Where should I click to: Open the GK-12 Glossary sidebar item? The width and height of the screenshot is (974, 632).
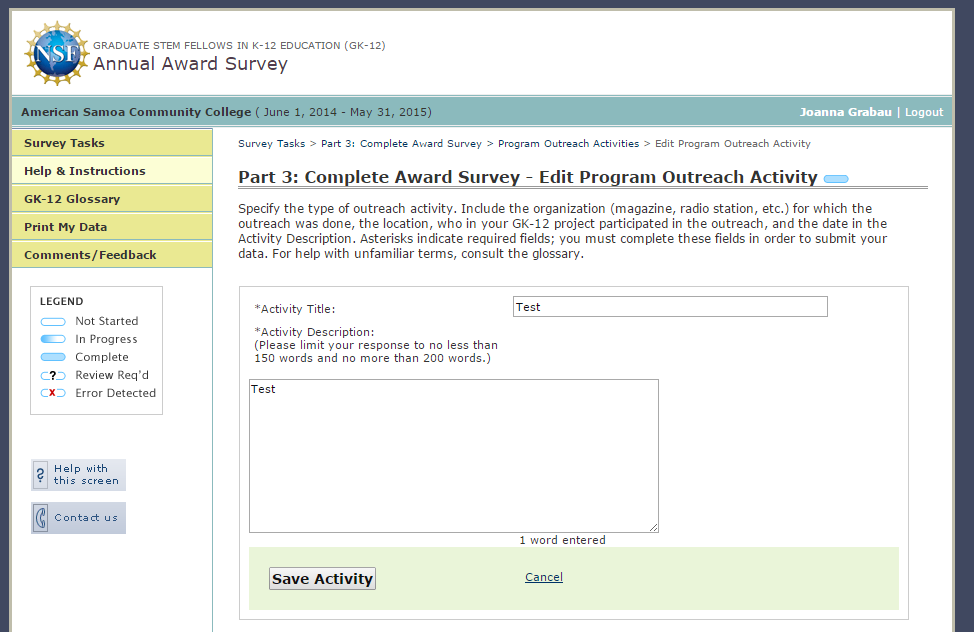click(112, 199)
